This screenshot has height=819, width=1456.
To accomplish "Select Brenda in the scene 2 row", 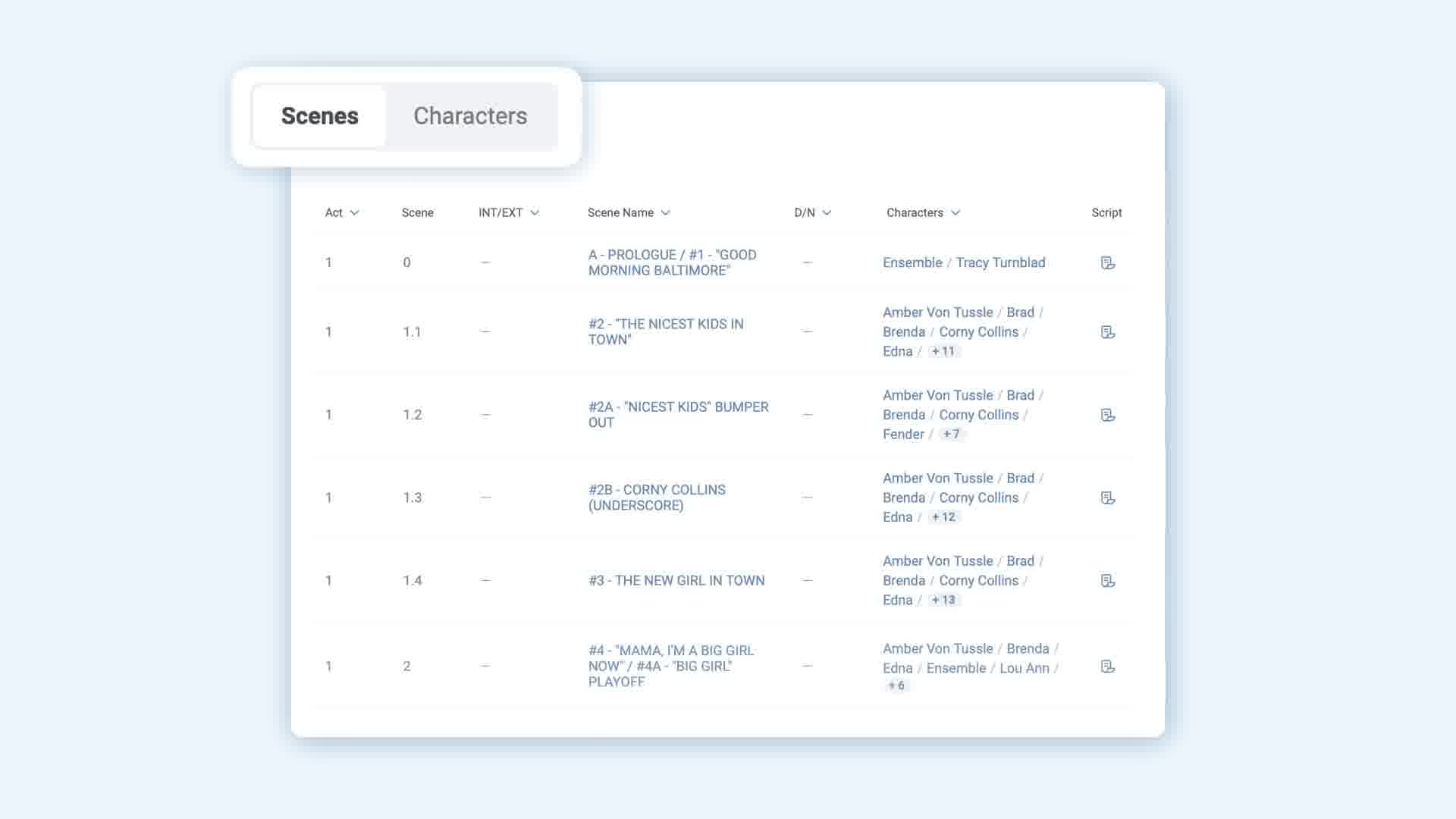I will click(1028, 648).
